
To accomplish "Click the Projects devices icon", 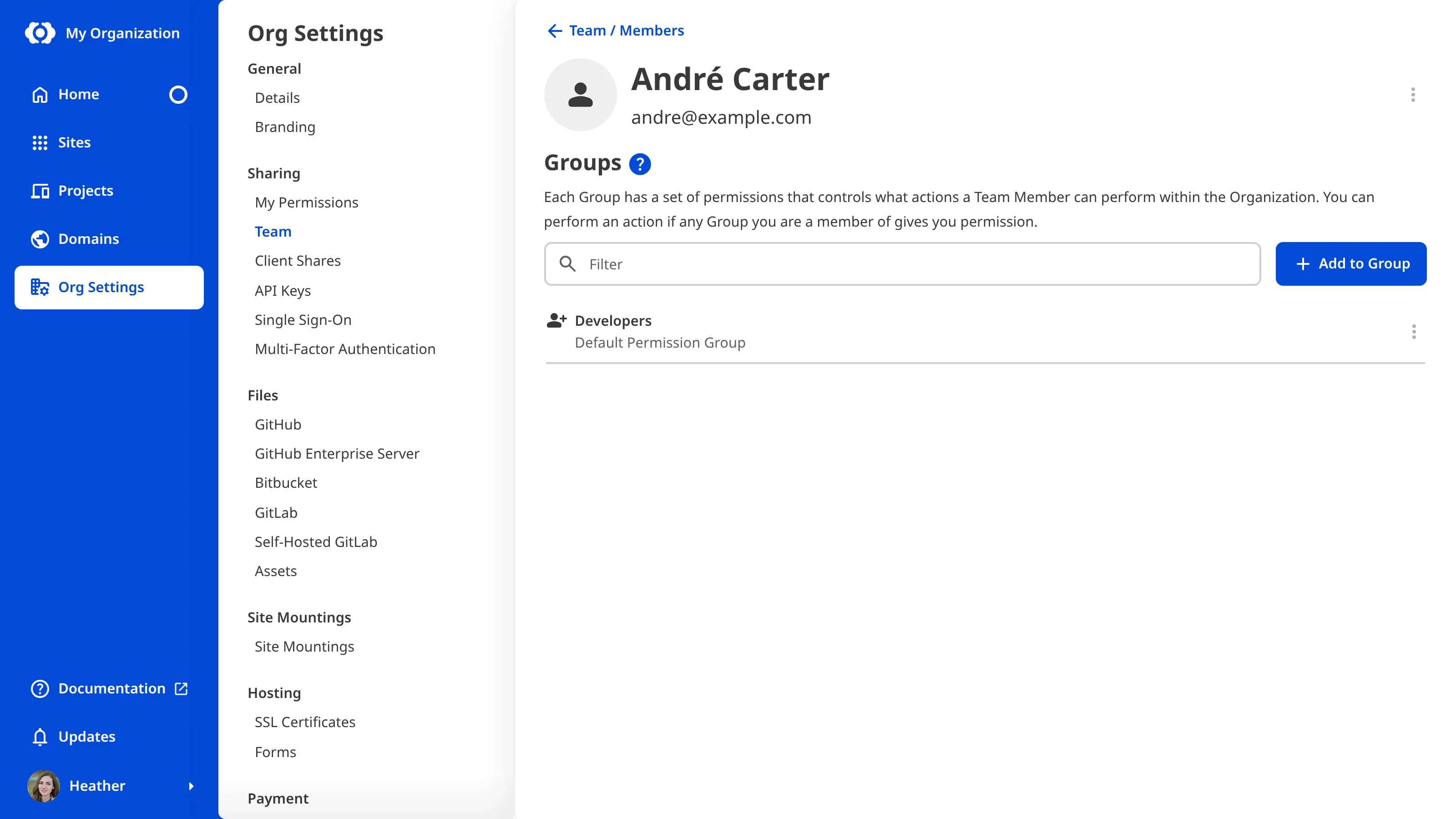I will click(40, 191).
